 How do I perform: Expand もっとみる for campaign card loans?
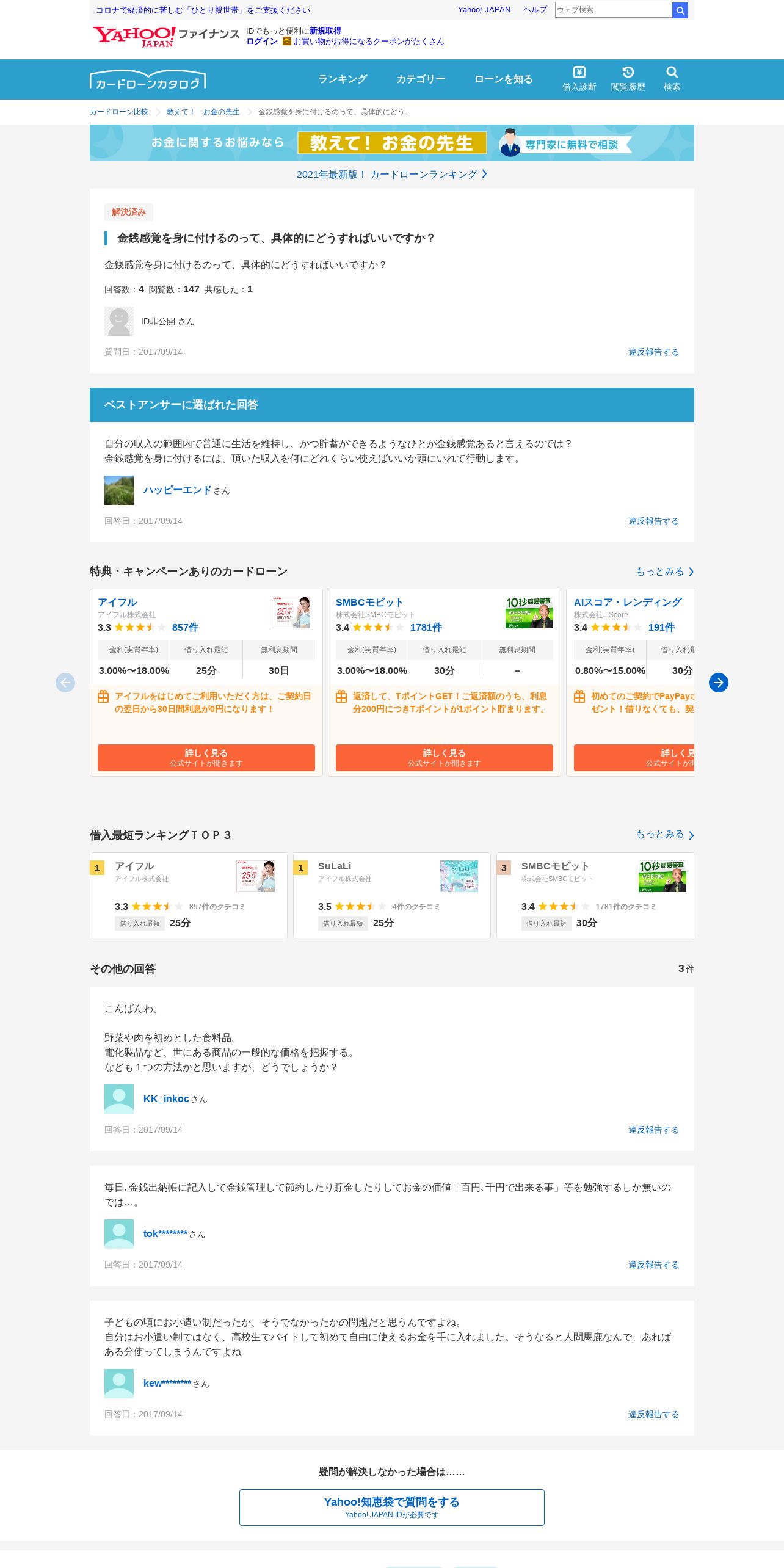(x=665, y=572)
